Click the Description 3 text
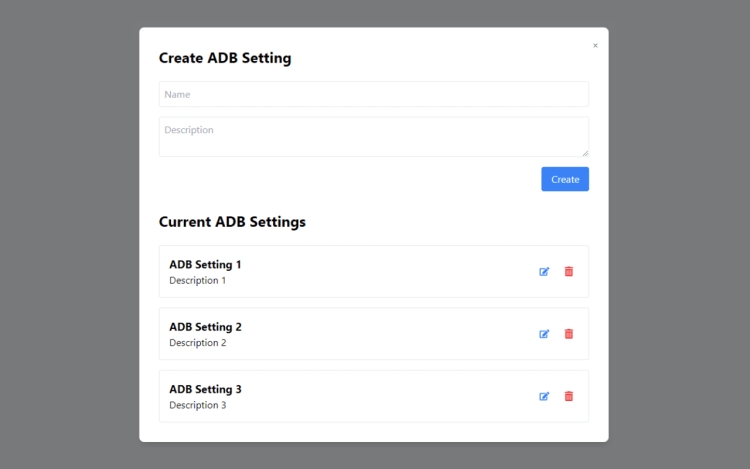The width and height of the screenshot is (750, 469). (198, 405)
